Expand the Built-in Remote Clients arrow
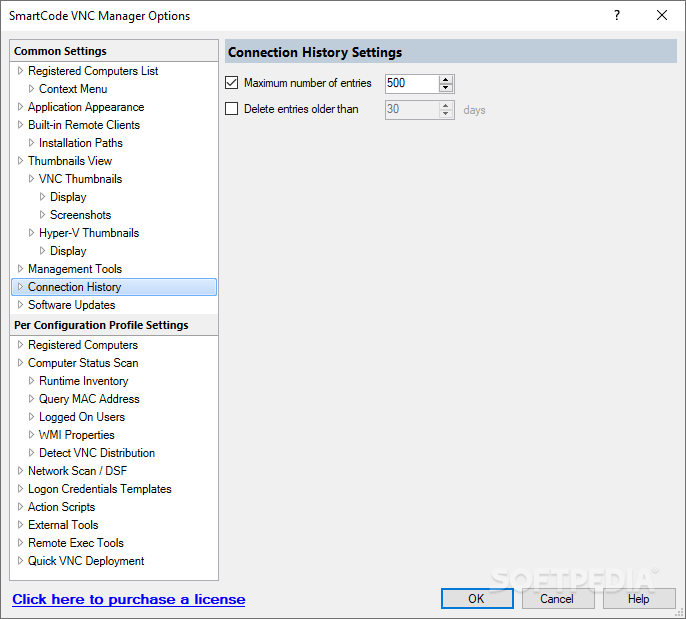Viewport: 686px width, 619px height. tap(20, 124)
